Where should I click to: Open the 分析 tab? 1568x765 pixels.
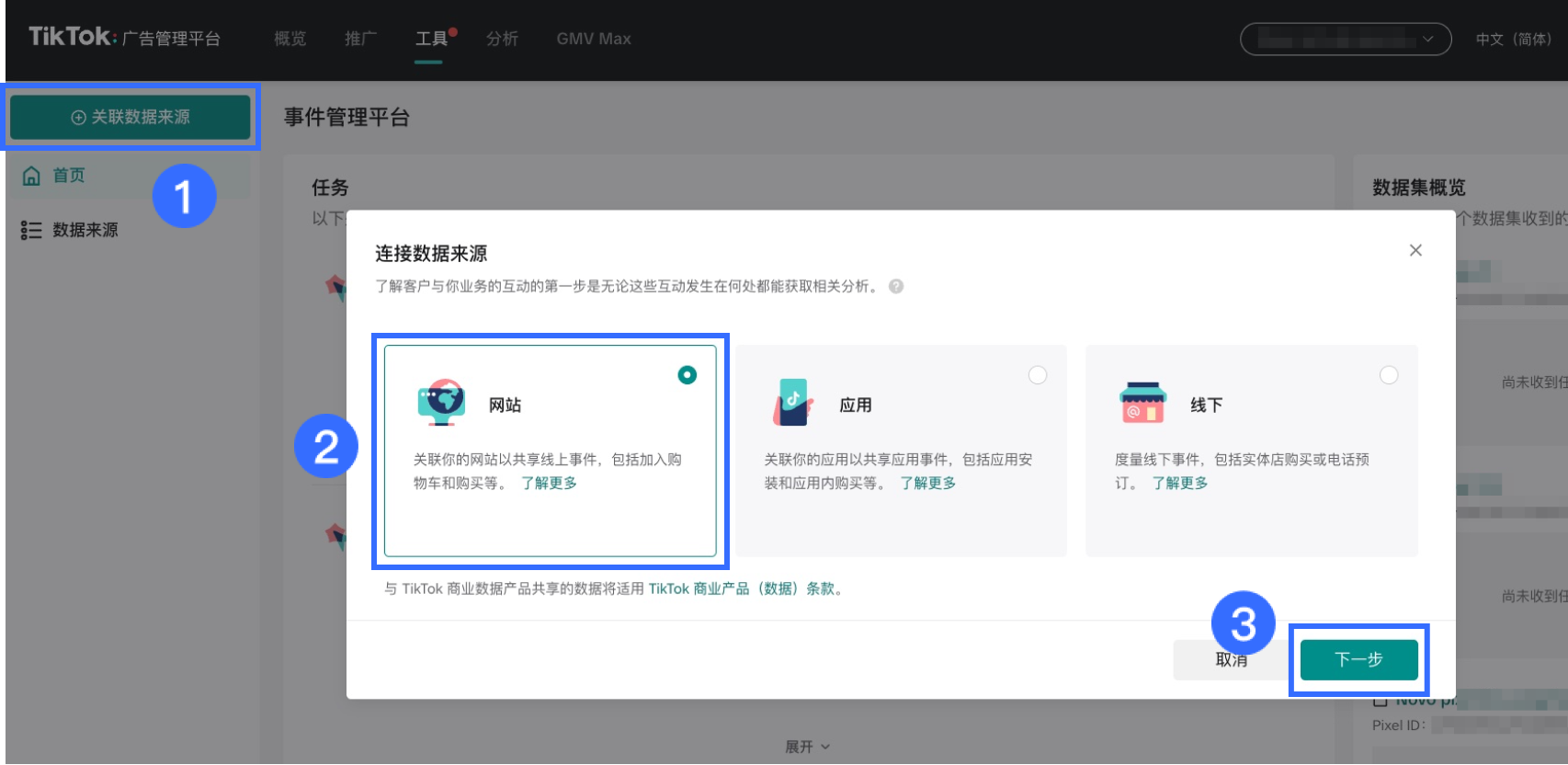tap(502, 39)
